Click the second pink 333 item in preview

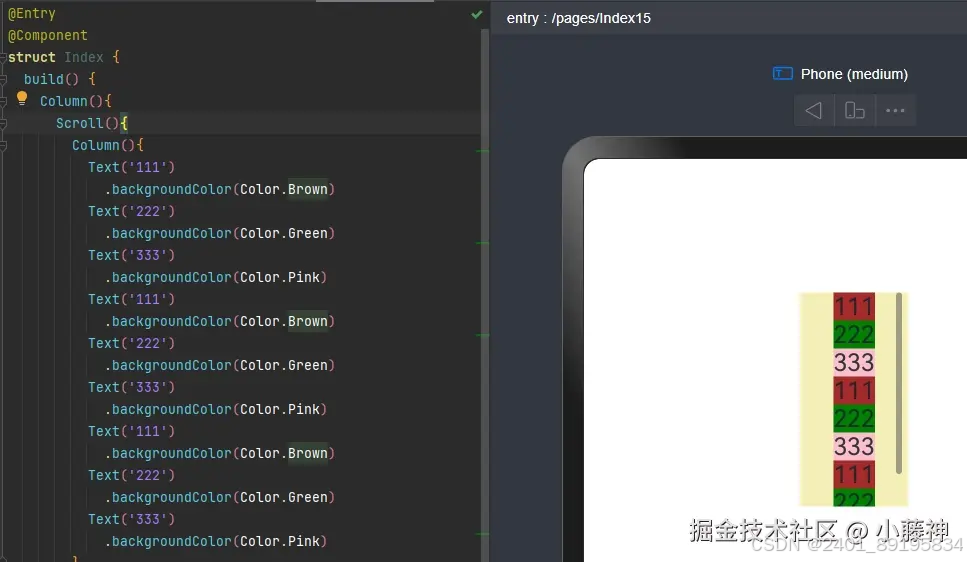(x=854, y=447)
